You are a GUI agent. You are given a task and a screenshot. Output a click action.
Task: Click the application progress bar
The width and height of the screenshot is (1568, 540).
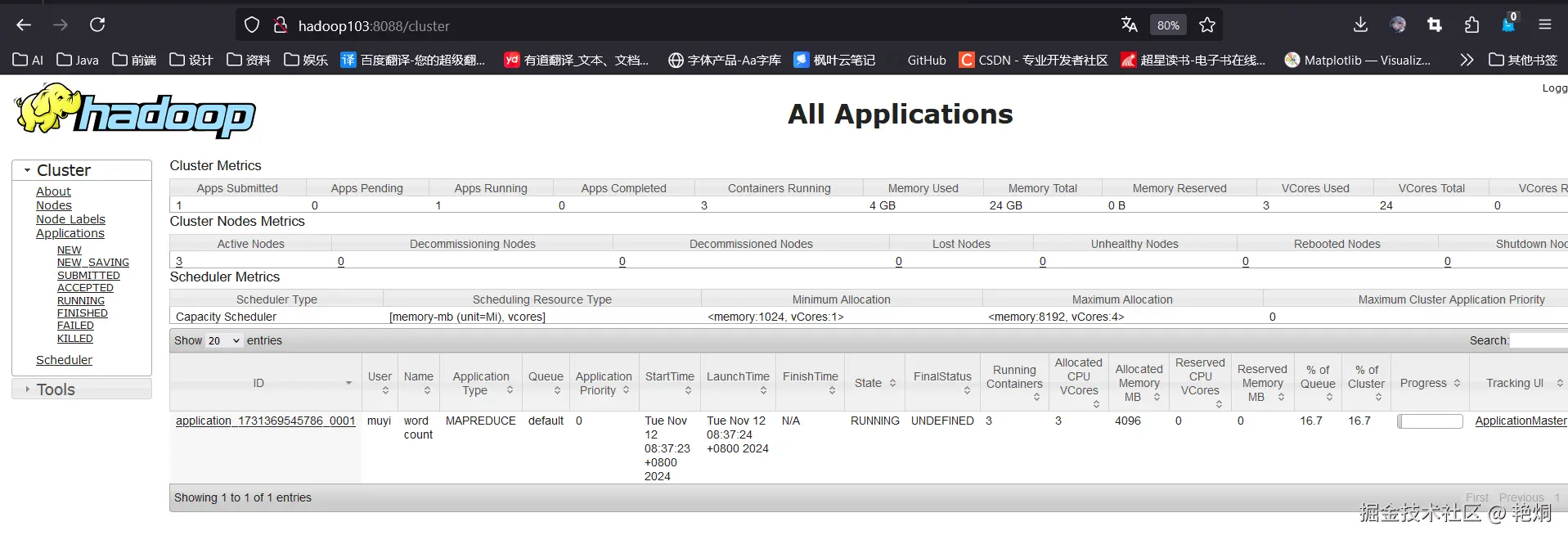click(x=1430, y=421)
